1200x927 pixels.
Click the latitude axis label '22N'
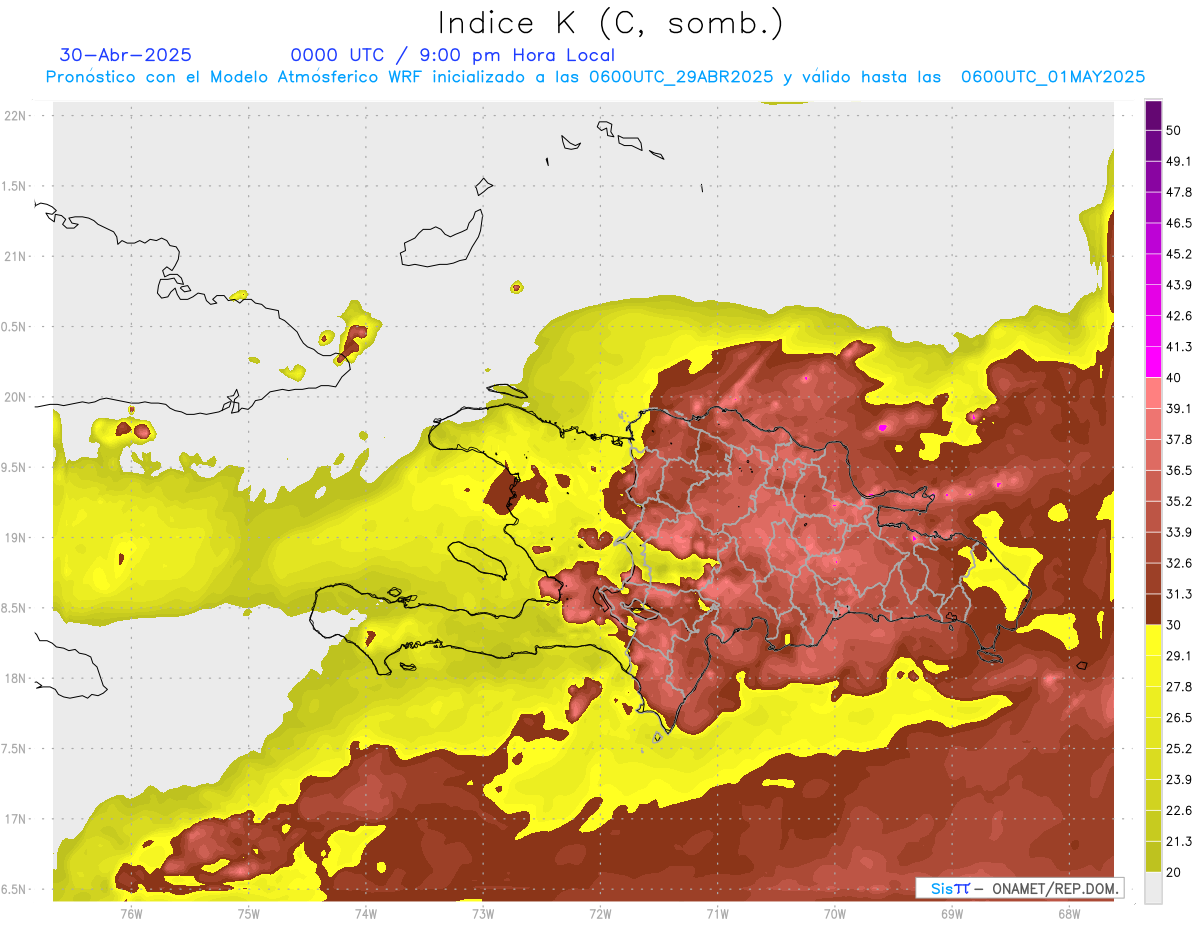[x=17, y=116]
